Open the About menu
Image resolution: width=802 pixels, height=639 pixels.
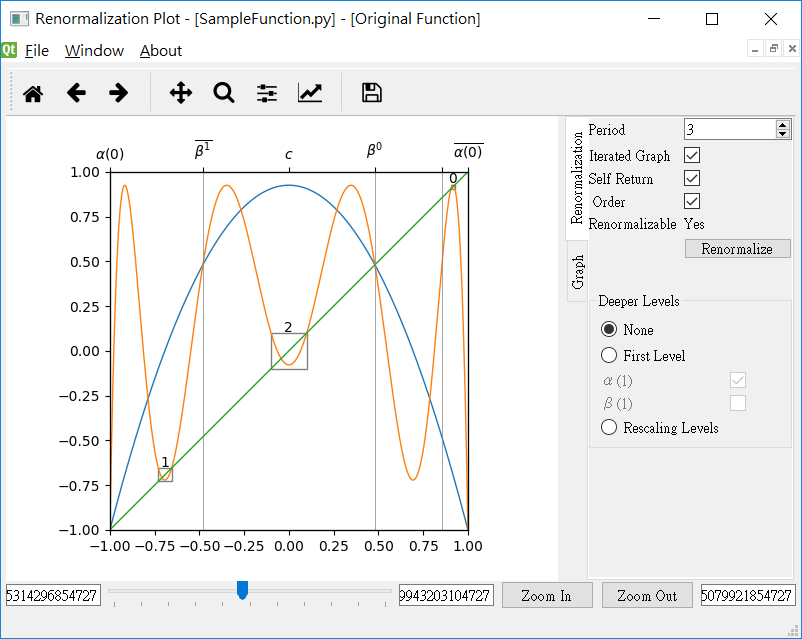tap(161, 51)
